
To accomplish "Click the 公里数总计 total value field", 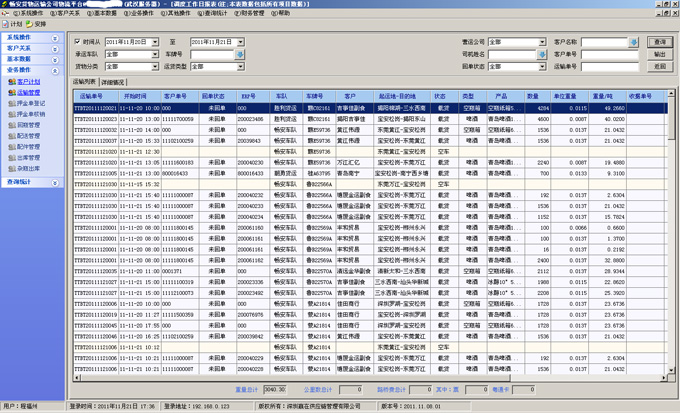I will pos(350,390).
